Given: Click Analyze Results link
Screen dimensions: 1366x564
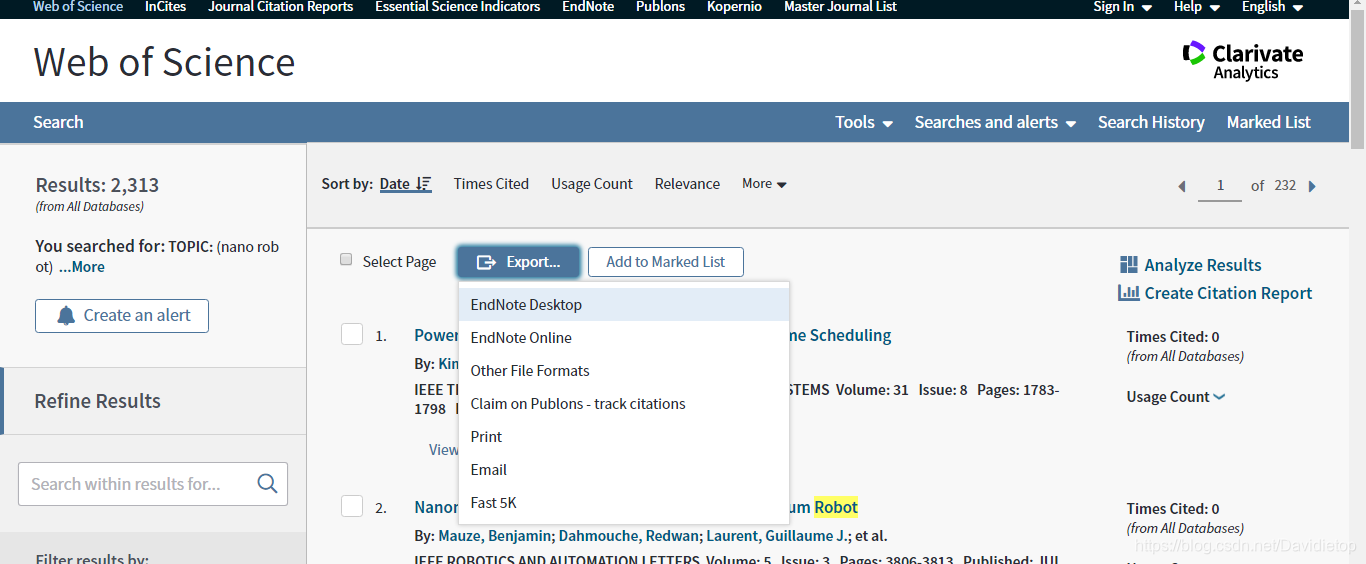Looking at the screenshot, I should [x=1203, y=265].
